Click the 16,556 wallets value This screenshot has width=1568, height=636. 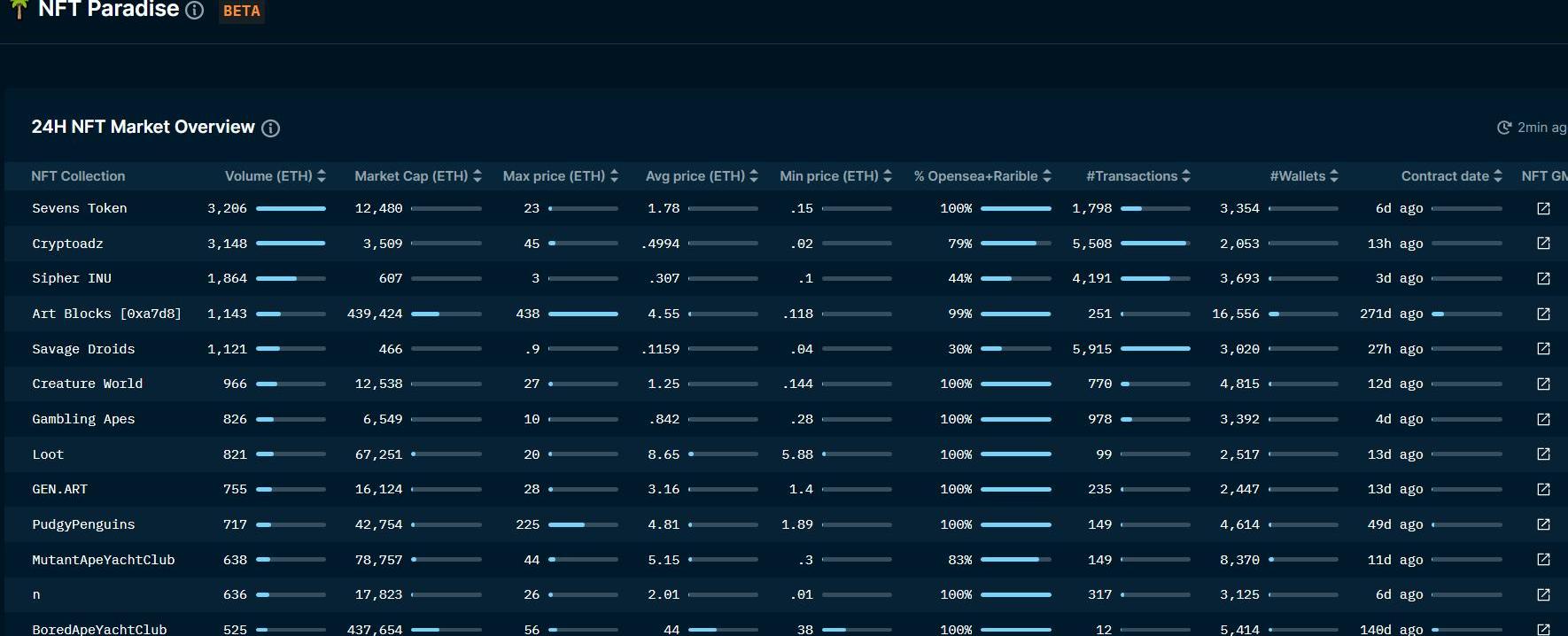pos(1236,314)
